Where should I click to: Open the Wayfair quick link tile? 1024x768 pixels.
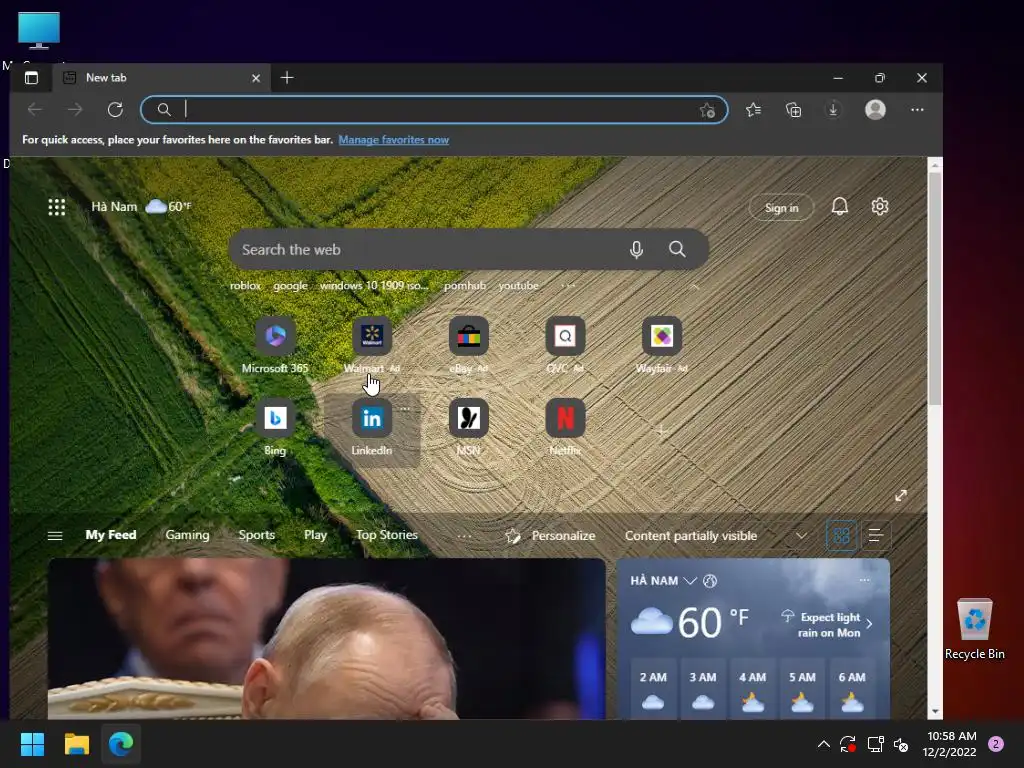point(662,346)
